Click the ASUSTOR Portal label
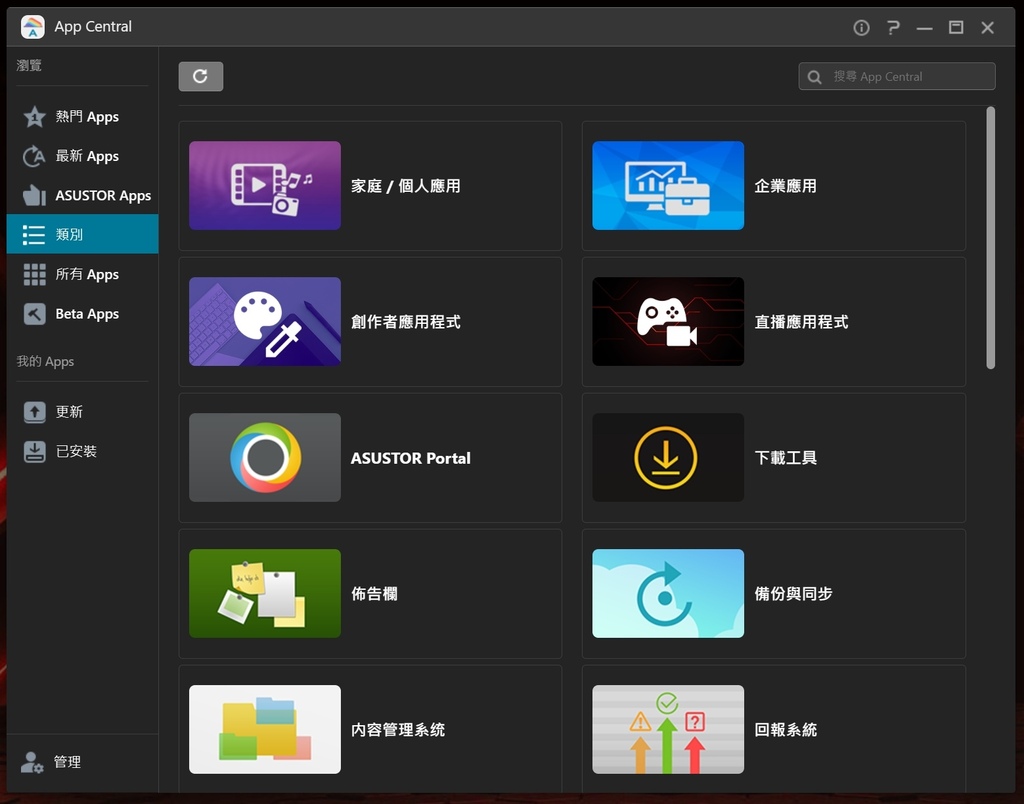1024x804 pixels. pos(411,458)
